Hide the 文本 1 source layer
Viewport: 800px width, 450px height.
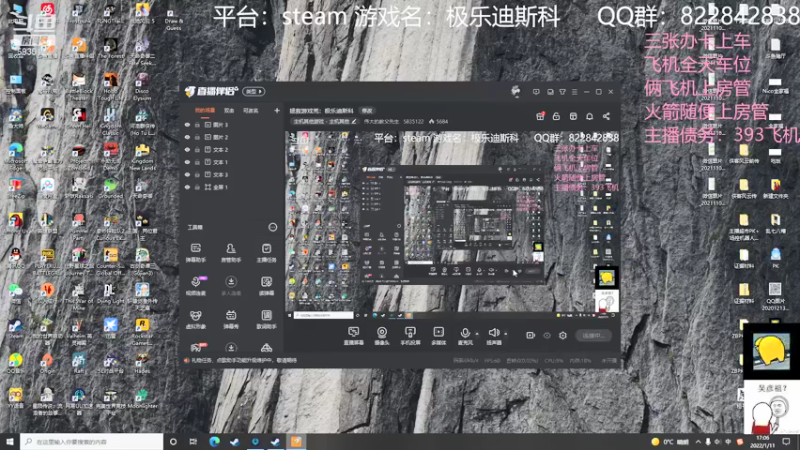[187, 162]
